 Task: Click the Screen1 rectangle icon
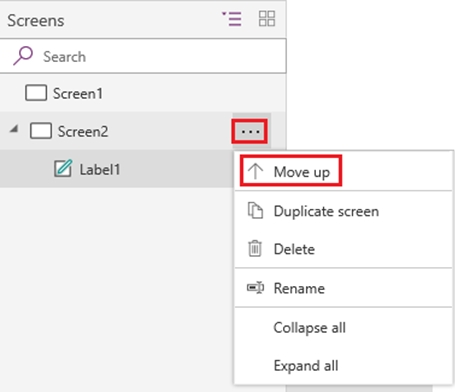36,93
